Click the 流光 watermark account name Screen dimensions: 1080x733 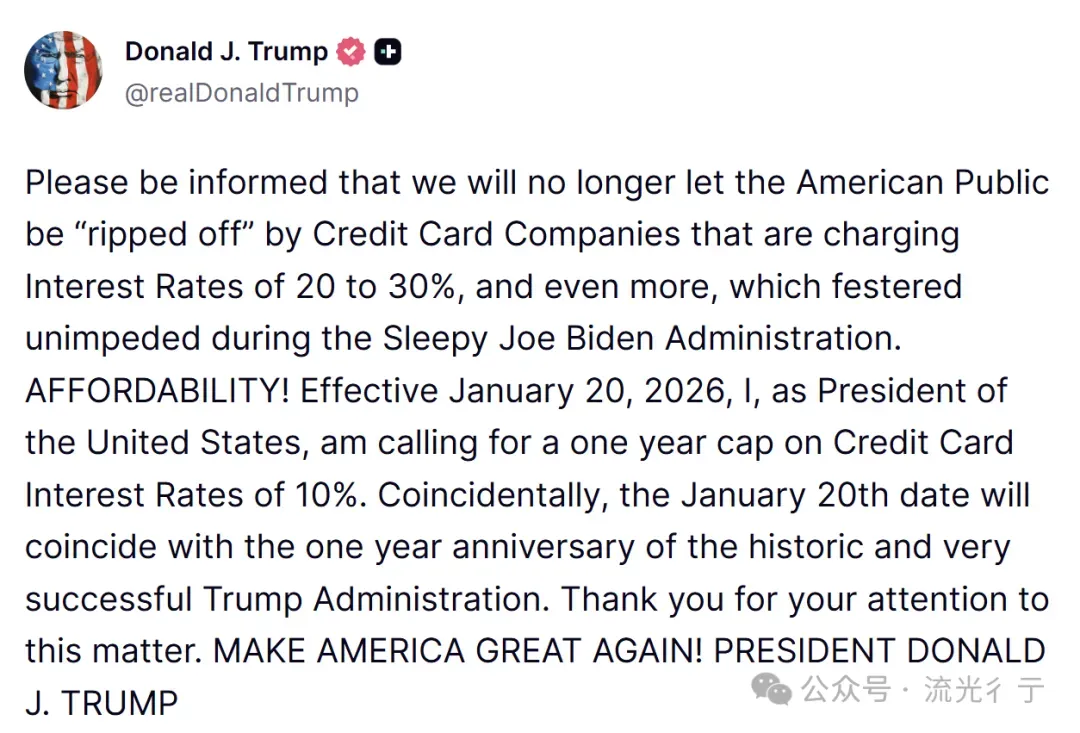tap(984, 690)
